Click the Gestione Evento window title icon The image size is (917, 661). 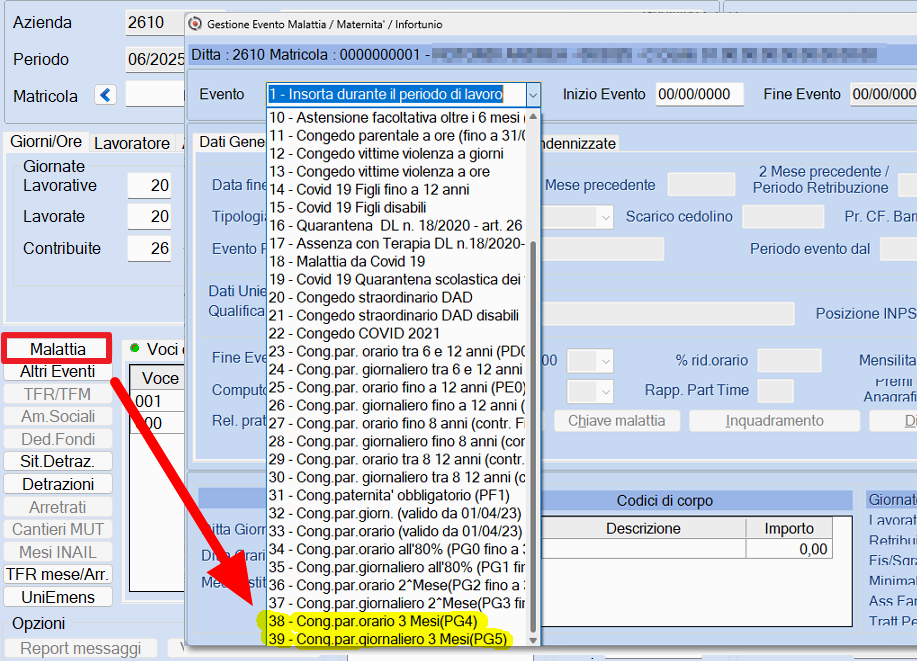coord(195,24)
